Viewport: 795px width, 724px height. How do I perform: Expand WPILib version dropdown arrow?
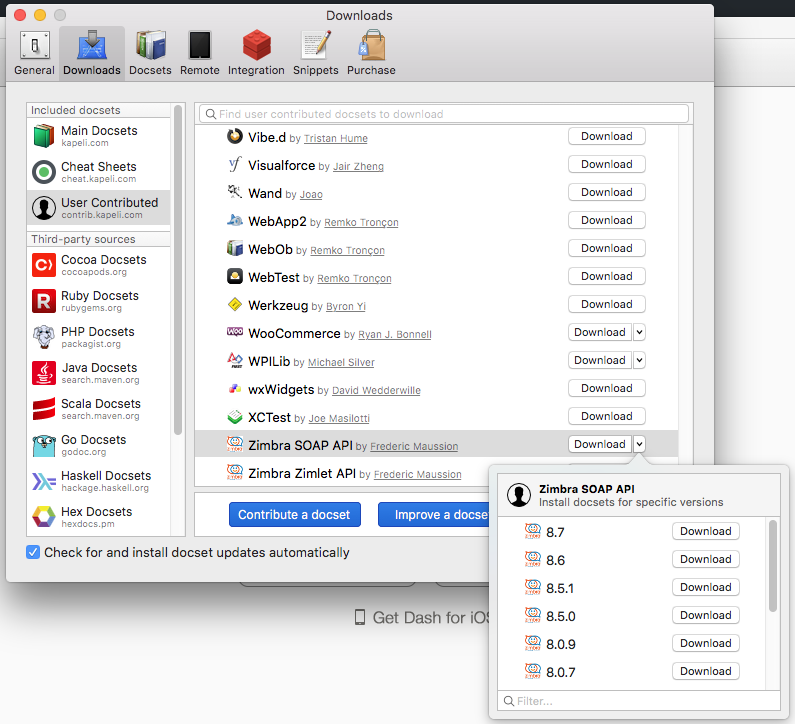pyautogui.click(x=639, y=360)
